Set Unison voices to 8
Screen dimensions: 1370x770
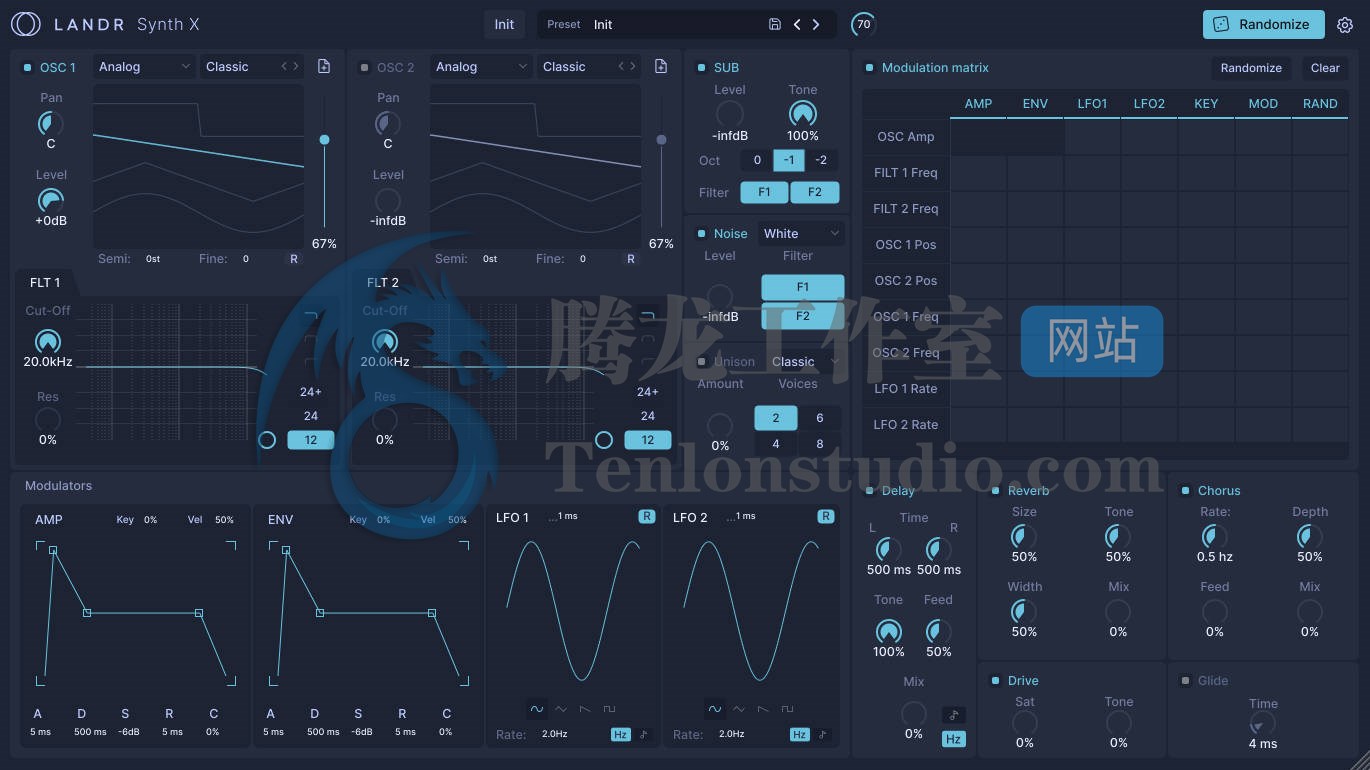coord(820,444)
